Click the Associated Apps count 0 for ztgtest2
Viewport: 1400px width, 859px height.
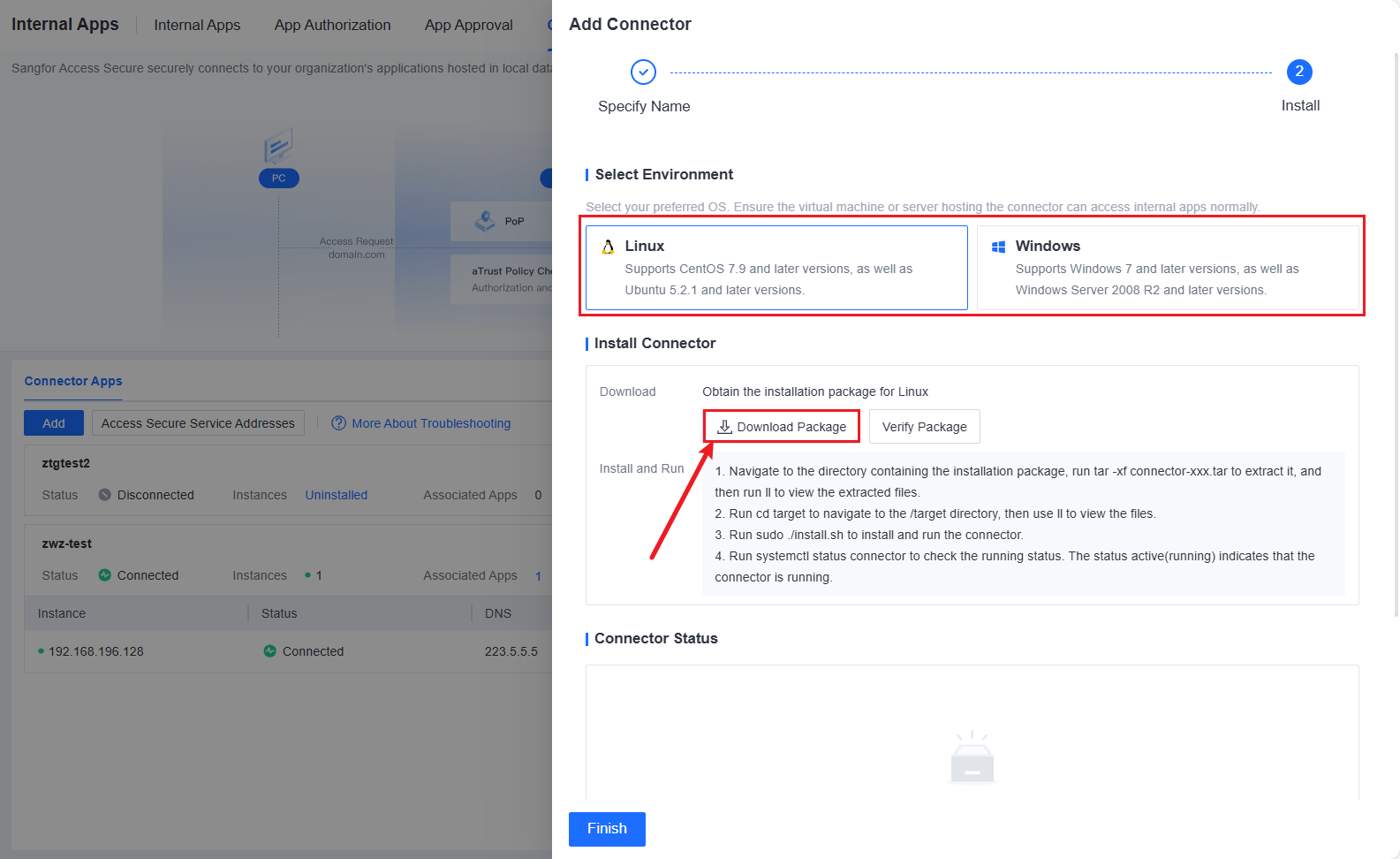pos(538,495)
